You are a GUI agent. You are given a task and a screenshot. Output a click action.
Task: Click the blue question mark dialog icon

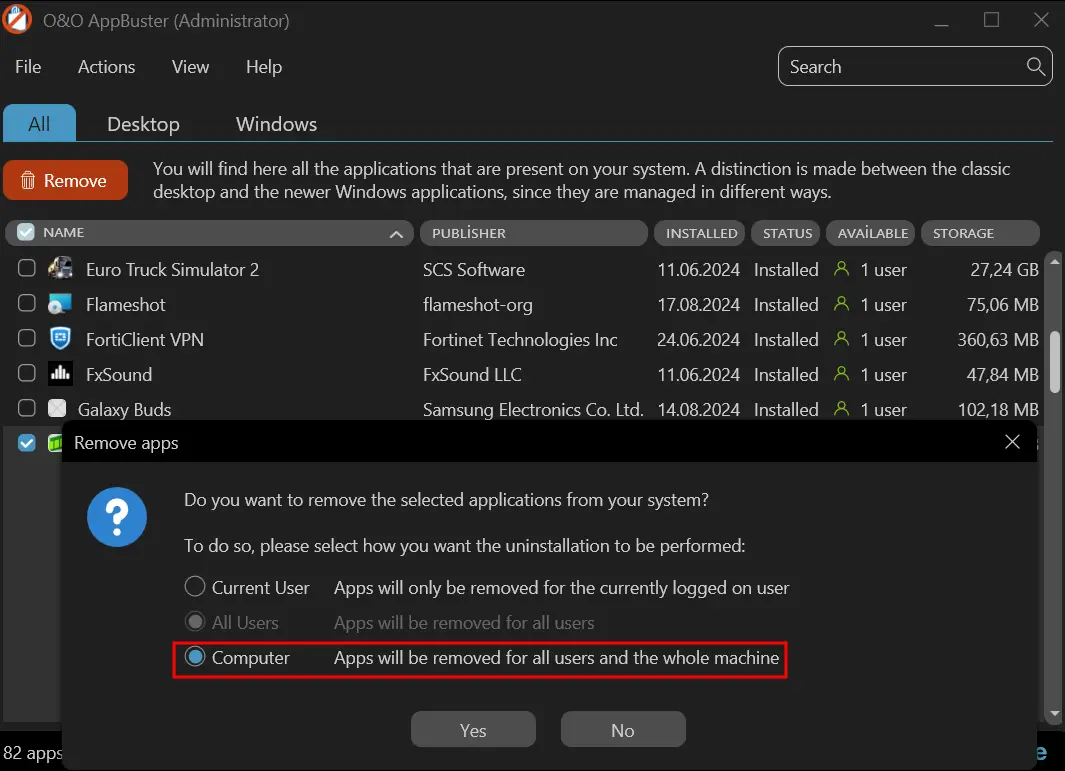[x=117, y=517]
